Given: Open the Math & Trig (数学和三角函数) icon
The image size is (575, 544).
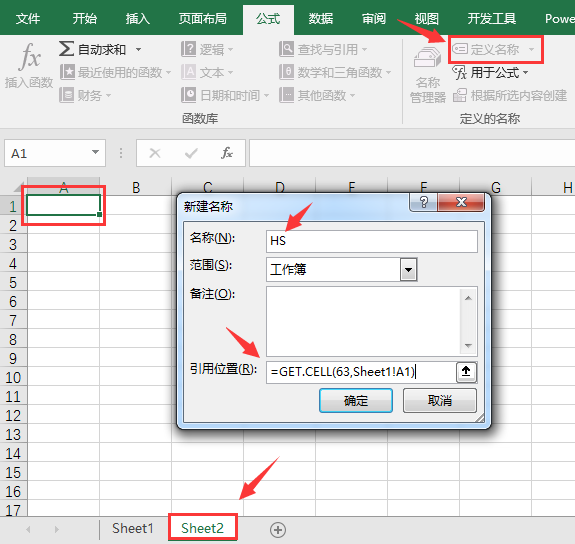Looking at the screenshot, I should [x=286, y=72].
